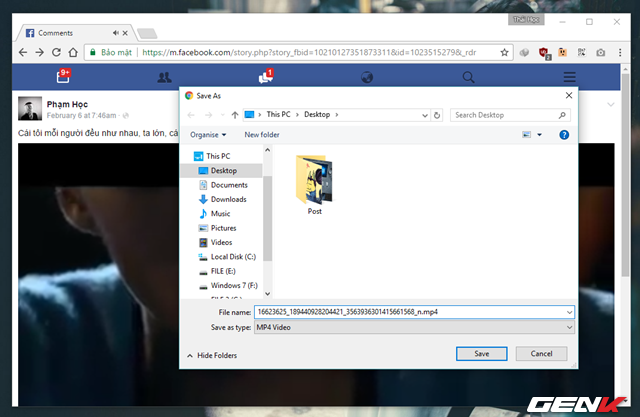The image size is (640, 417).
Task: Select Desktop in the address breadcrumb
Action: pyautogui.click(x=317, y=115)
